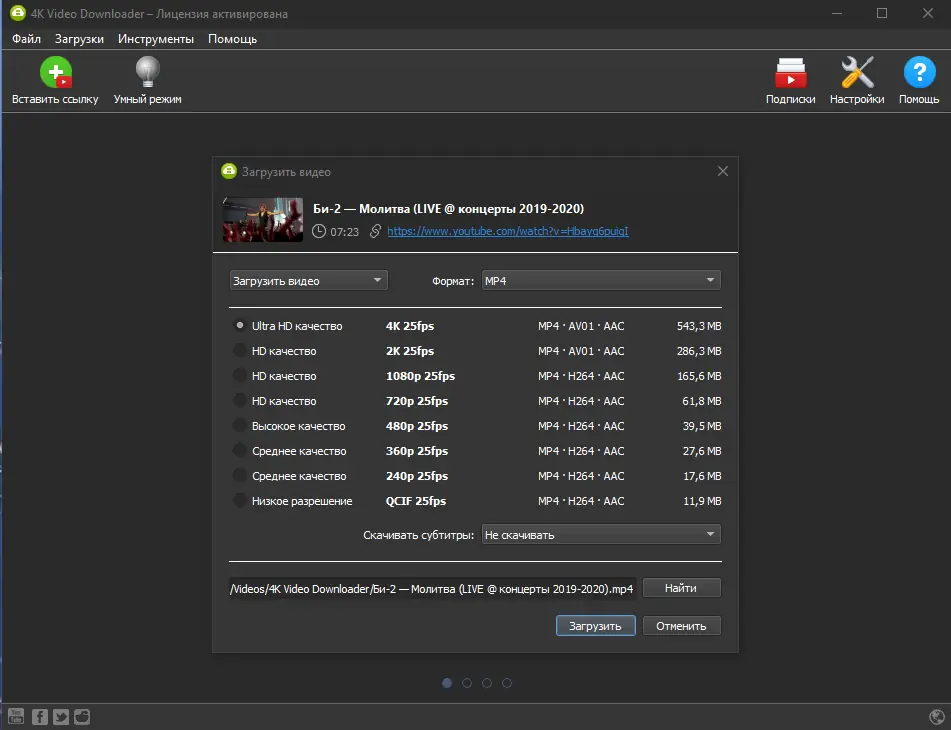Open the Загрузки menu

[x=79, y=39]
